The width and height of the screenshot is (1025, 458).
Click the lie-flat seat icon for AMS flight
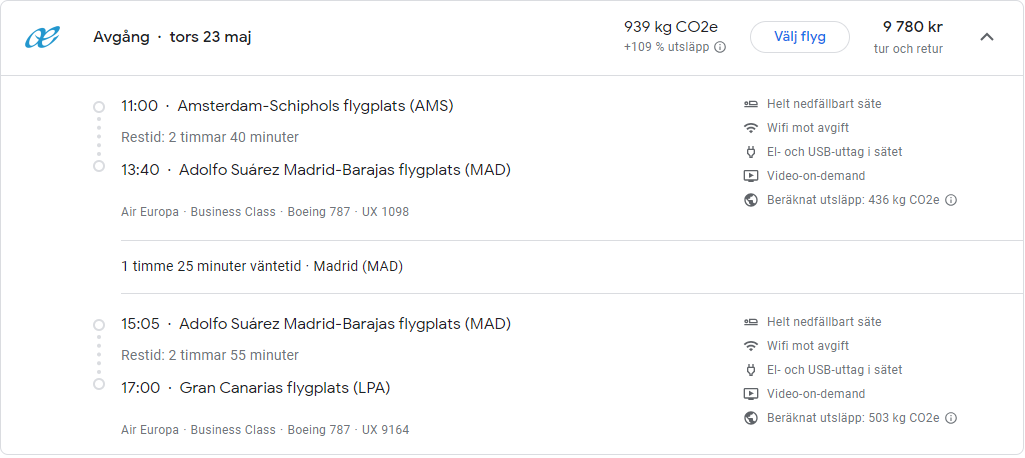click(x=751, y=104)
